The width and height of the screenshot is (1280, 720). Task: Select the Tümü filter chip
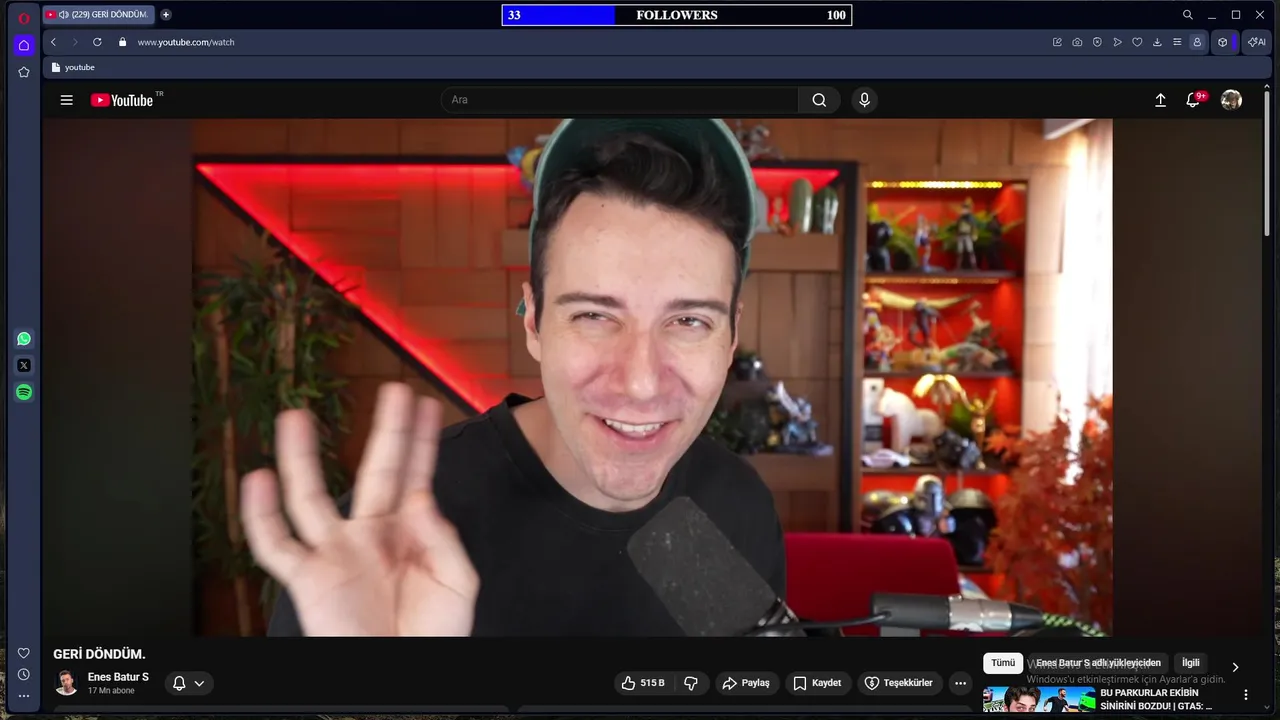click(1003, 663)
